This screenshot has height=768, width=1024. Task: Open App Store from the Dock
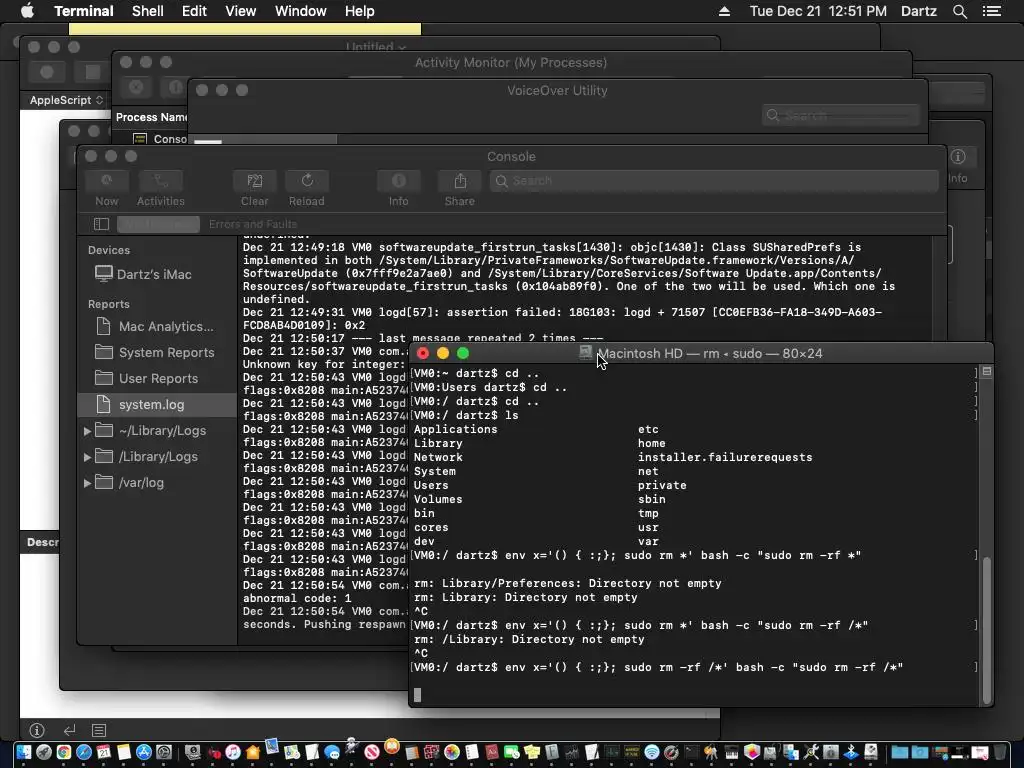click(144, 752)
